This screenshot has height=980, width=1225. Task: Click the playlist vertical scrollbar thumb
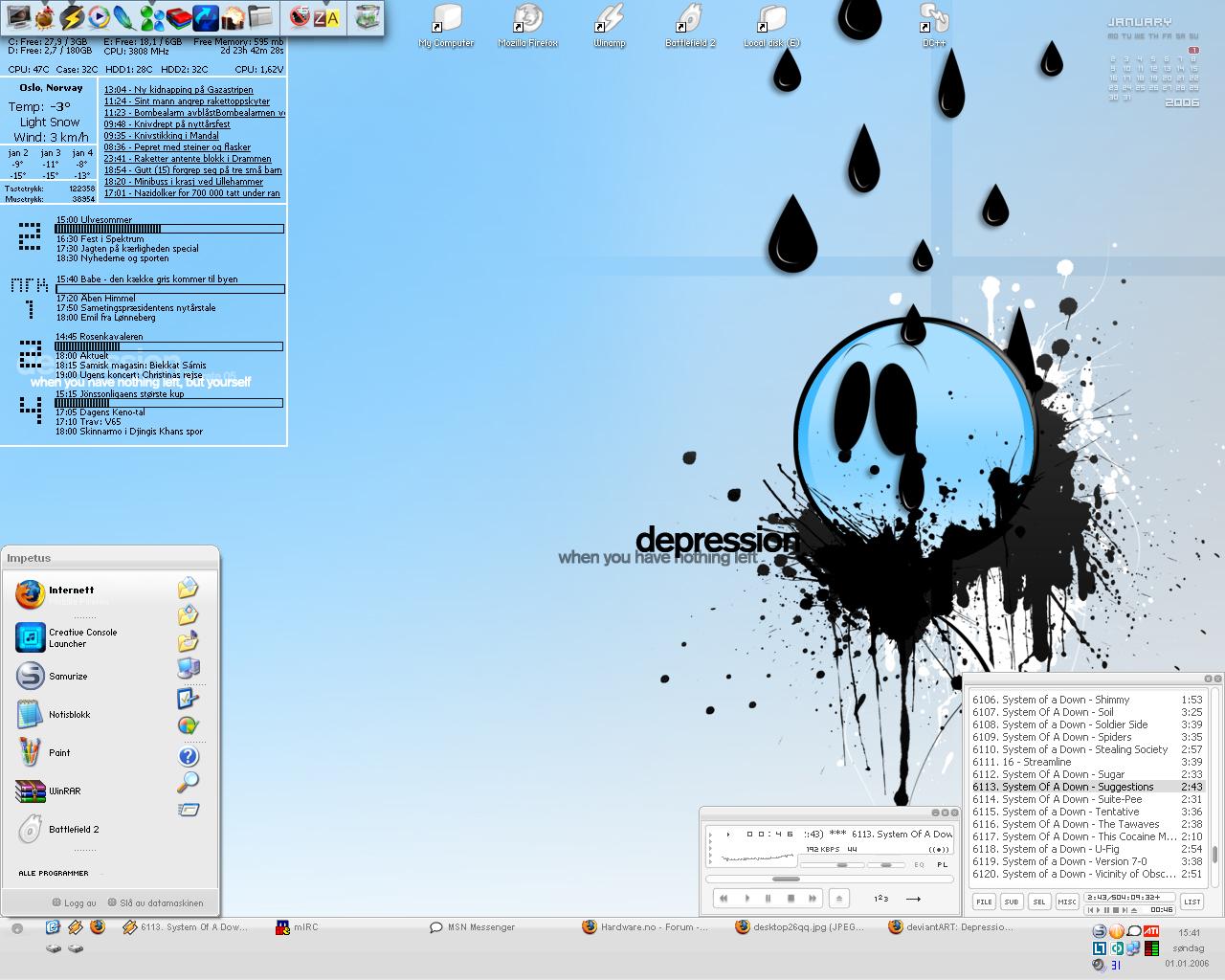pos(1215,854)
